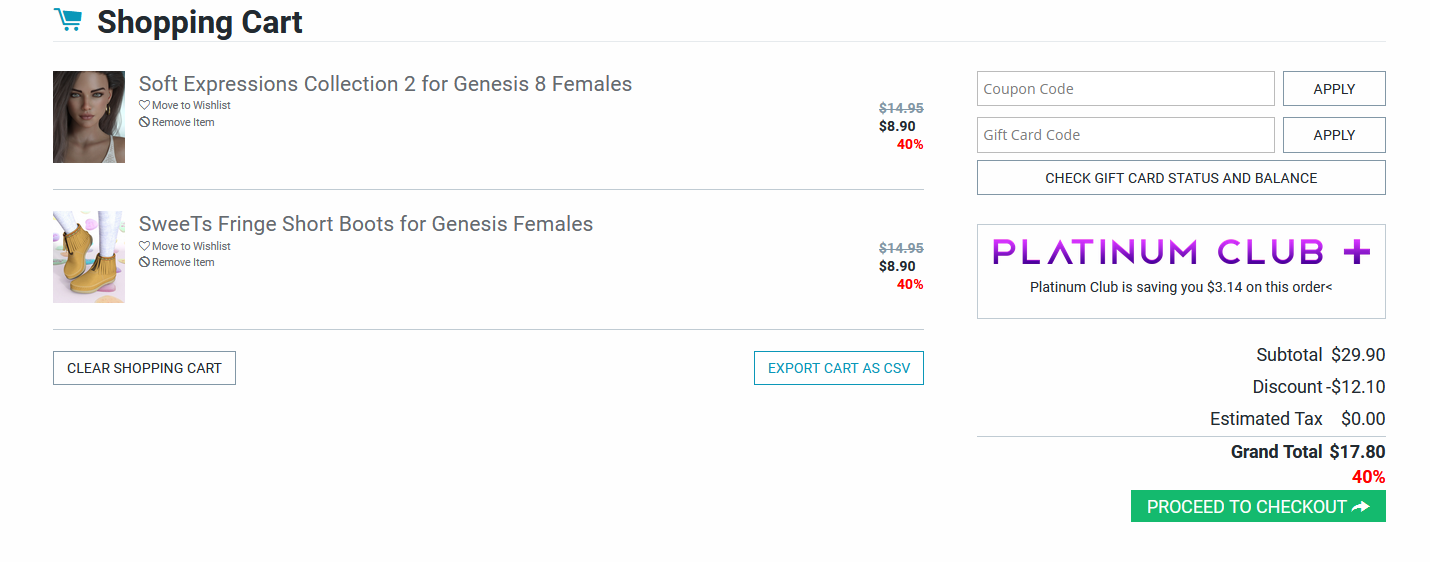Export cart as CSV
This screenshot has width=1430, height=562.
(838, 368)
